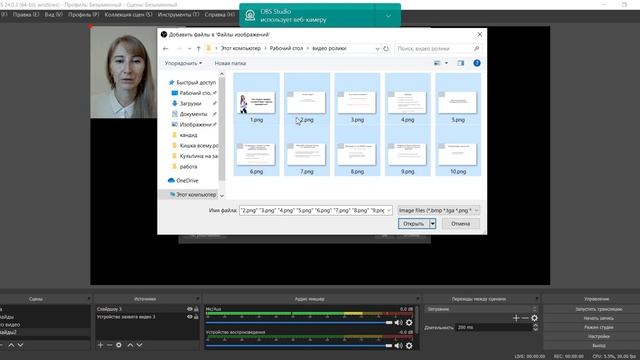Remove selected source with minus icon
640x360 pixels.
tap(109, 345)
